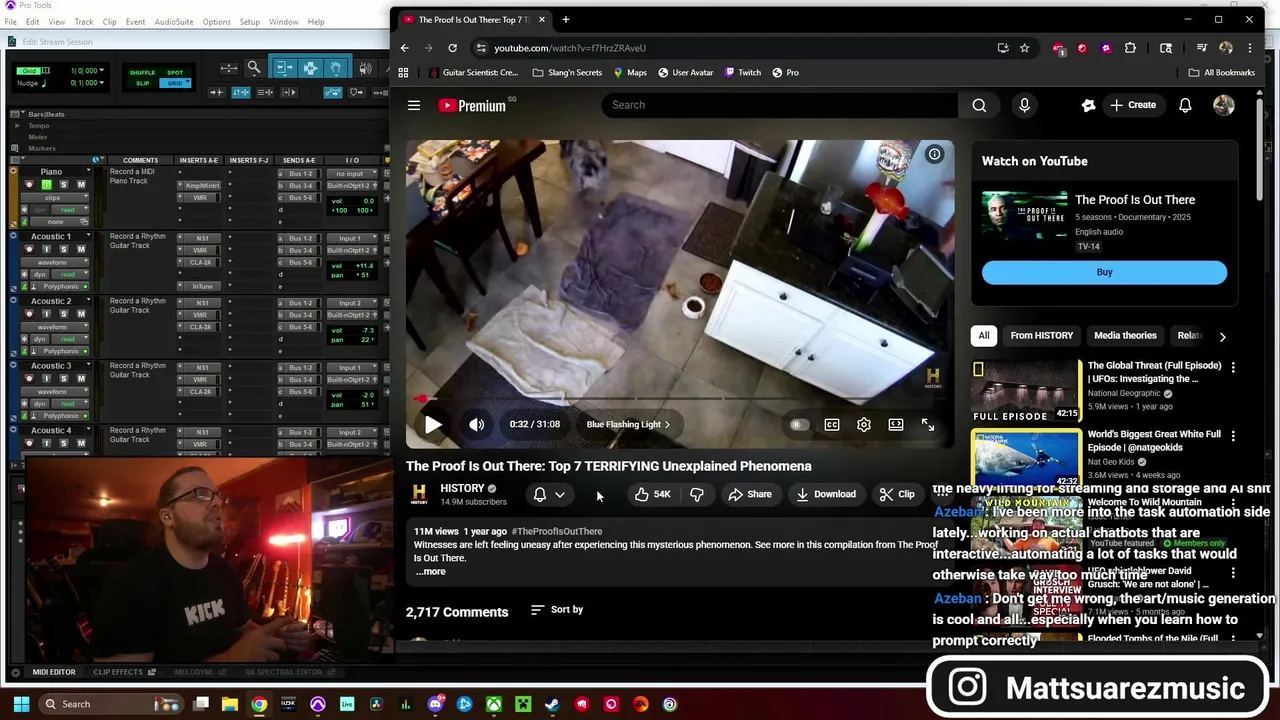Enable Shuffle edit mode in Pro Tools
Screen dimensions: 1280x720
click(142, 73)
